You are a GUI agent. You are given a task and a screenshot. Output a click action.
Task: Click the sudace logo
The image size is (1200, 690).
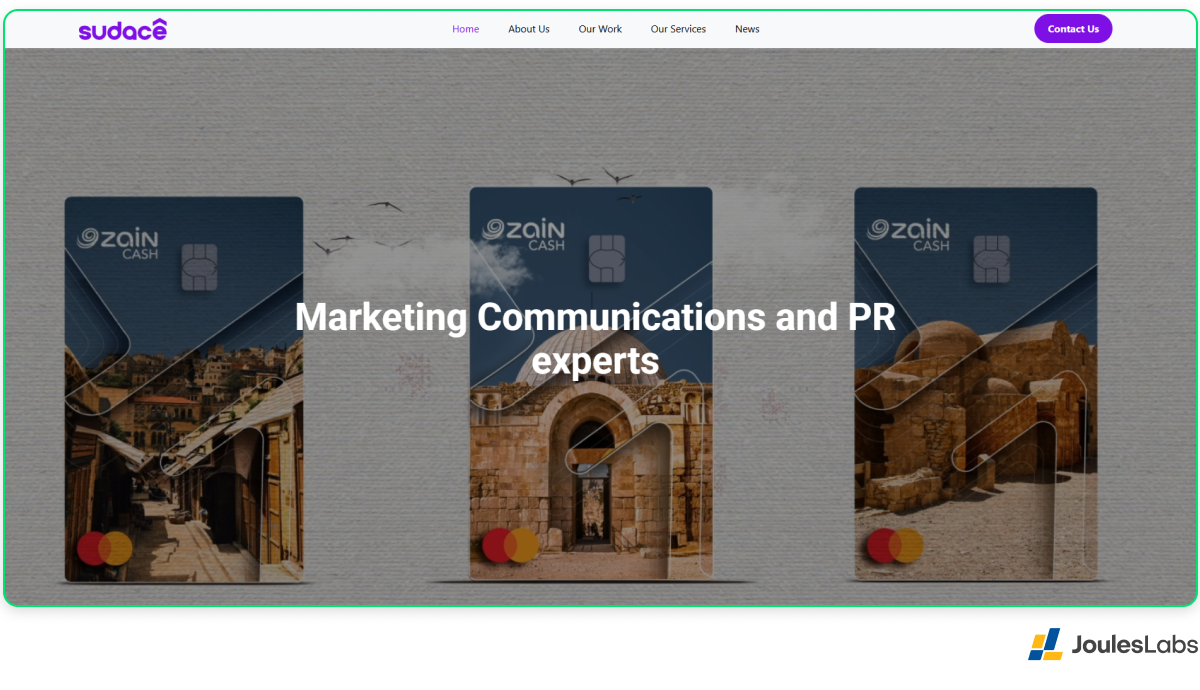pos(123,29)
